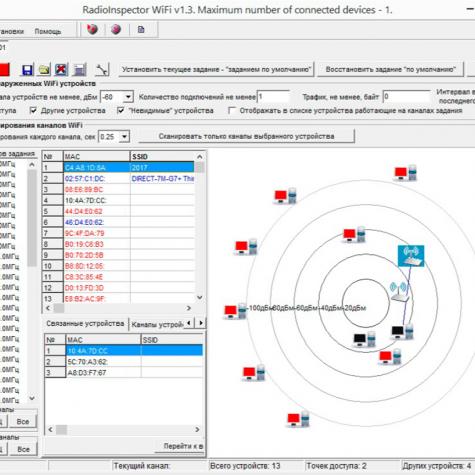Select the red computer at the radar's bottom edge
The width and height of the screenshot is (475, 475).
click(298, 419)
